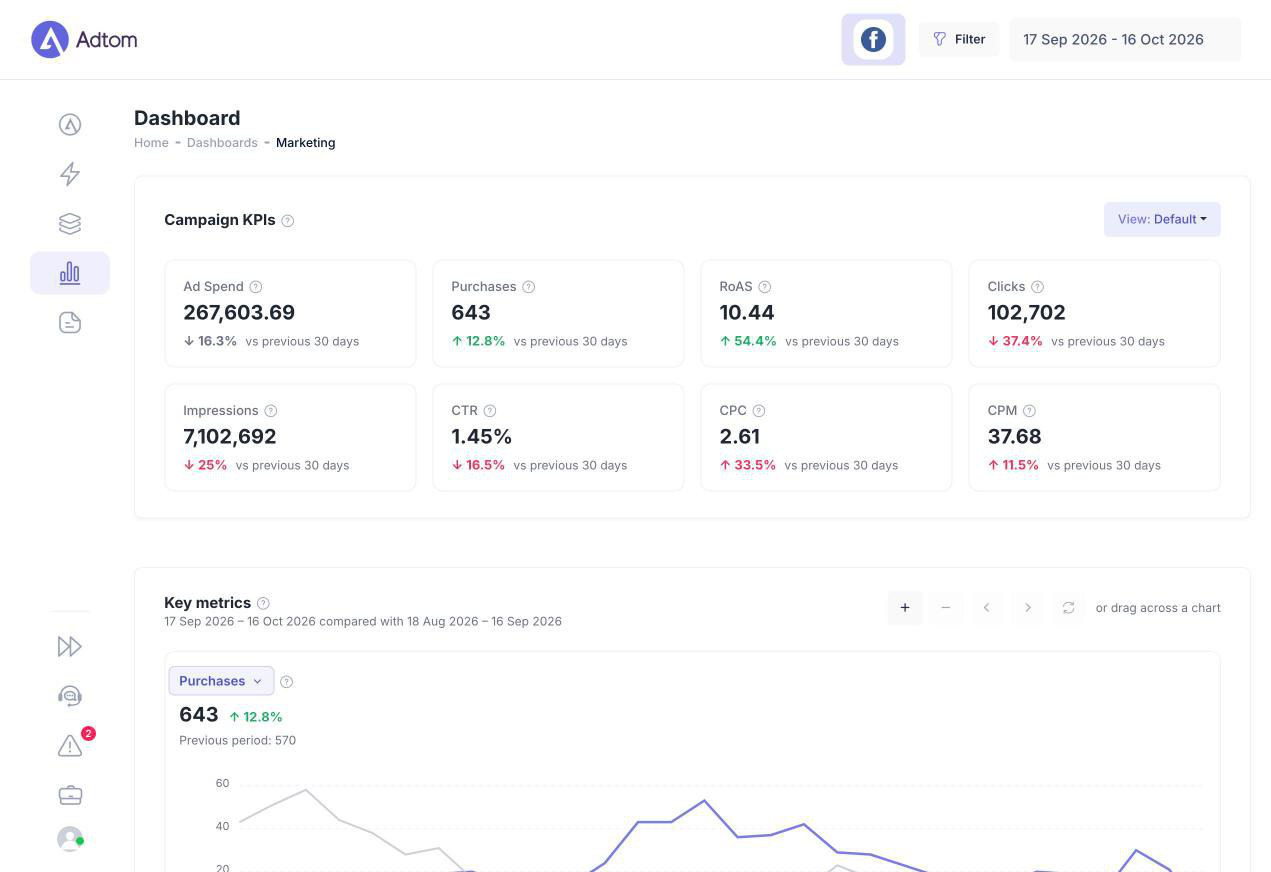The height and width of the screenshot is (872, 1271).
Task: Go to Dashboards breadcrumb link
Action: [222, 143]
